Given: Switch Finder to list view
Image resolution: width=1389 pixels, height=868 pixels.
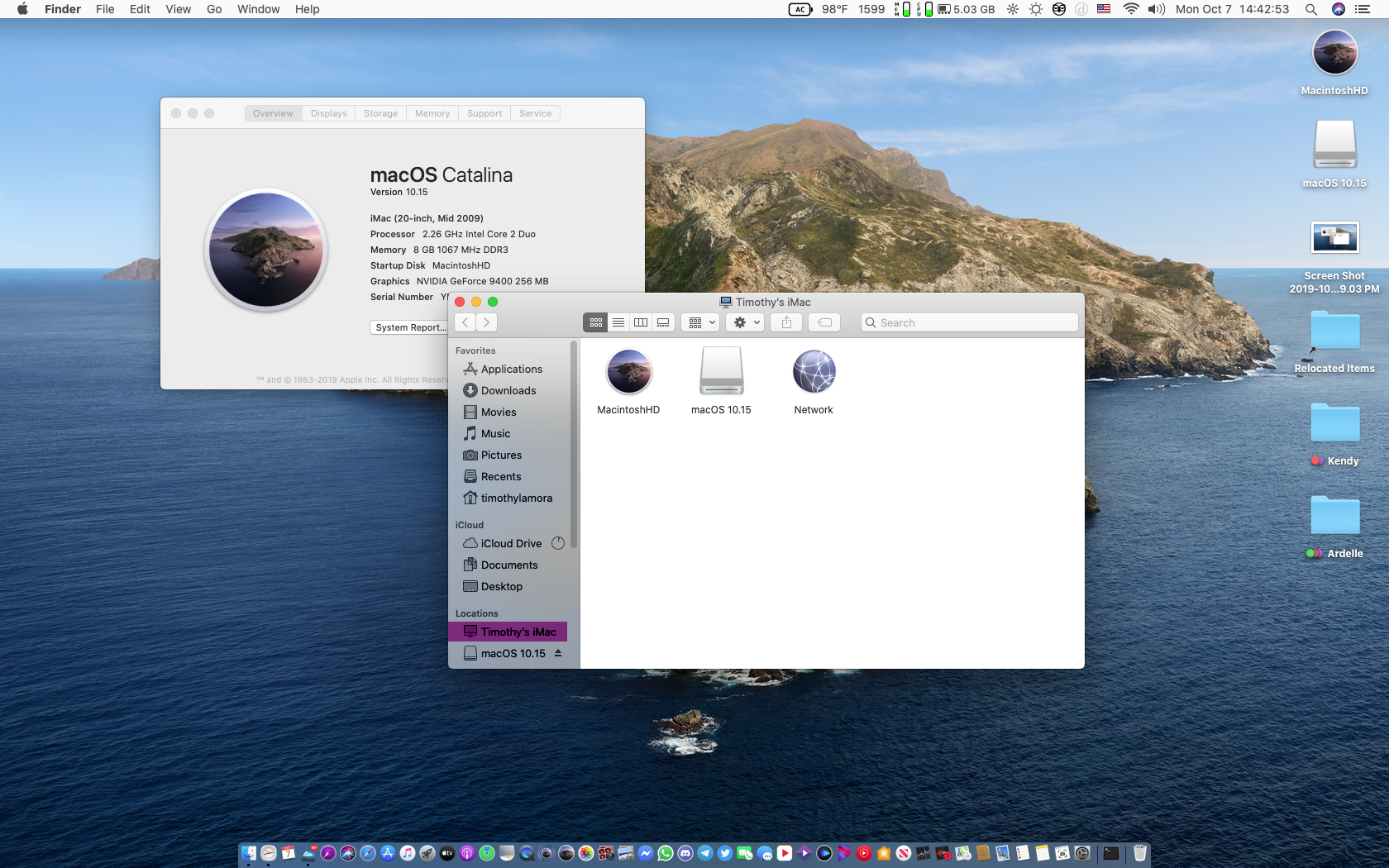Looking at the screenshot, I should click(x=618, y=322).
